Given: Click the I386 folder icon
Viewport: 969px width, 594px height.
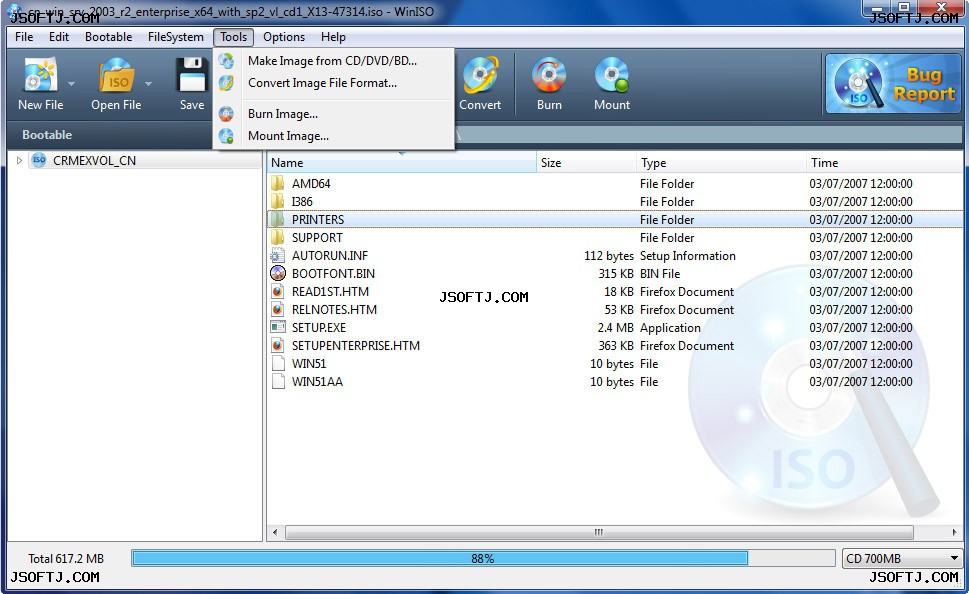Looking at the screenshot, I should [x=278, y=202].
